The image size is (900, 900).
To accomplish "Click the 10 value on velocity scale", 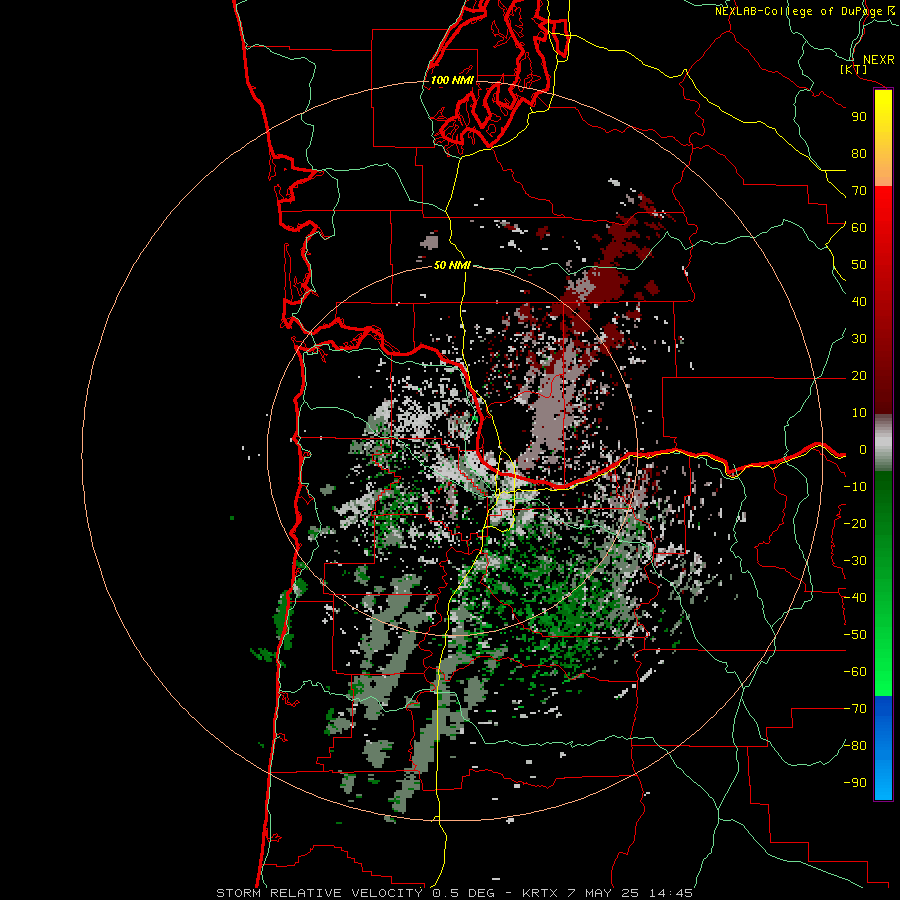I will coord(859,413).
